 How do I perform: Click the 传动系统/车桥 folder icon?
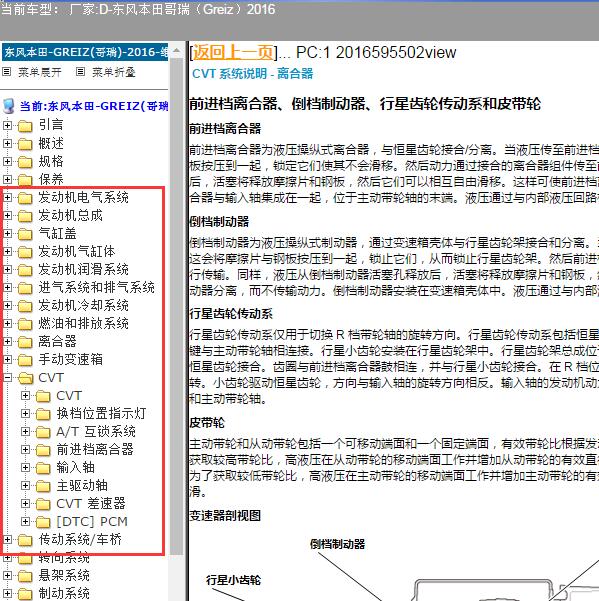[x=25, y=540]
